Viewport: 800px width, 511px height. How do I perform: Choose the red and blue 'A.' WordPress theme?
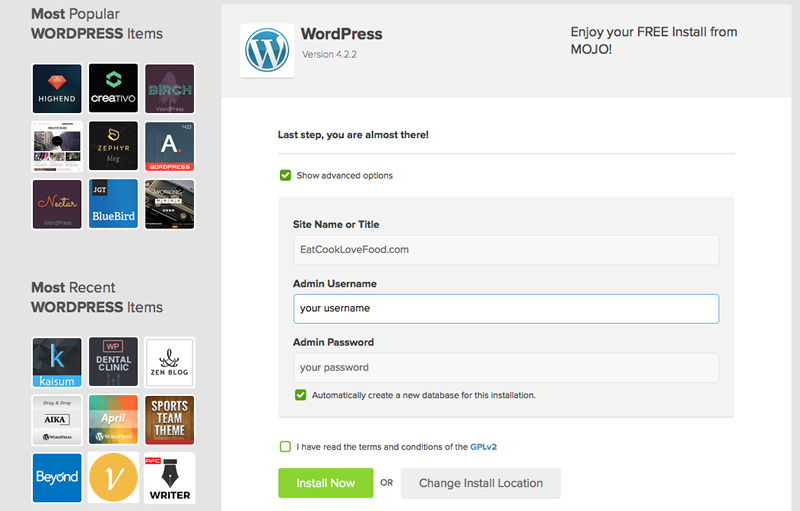[169, 146]
